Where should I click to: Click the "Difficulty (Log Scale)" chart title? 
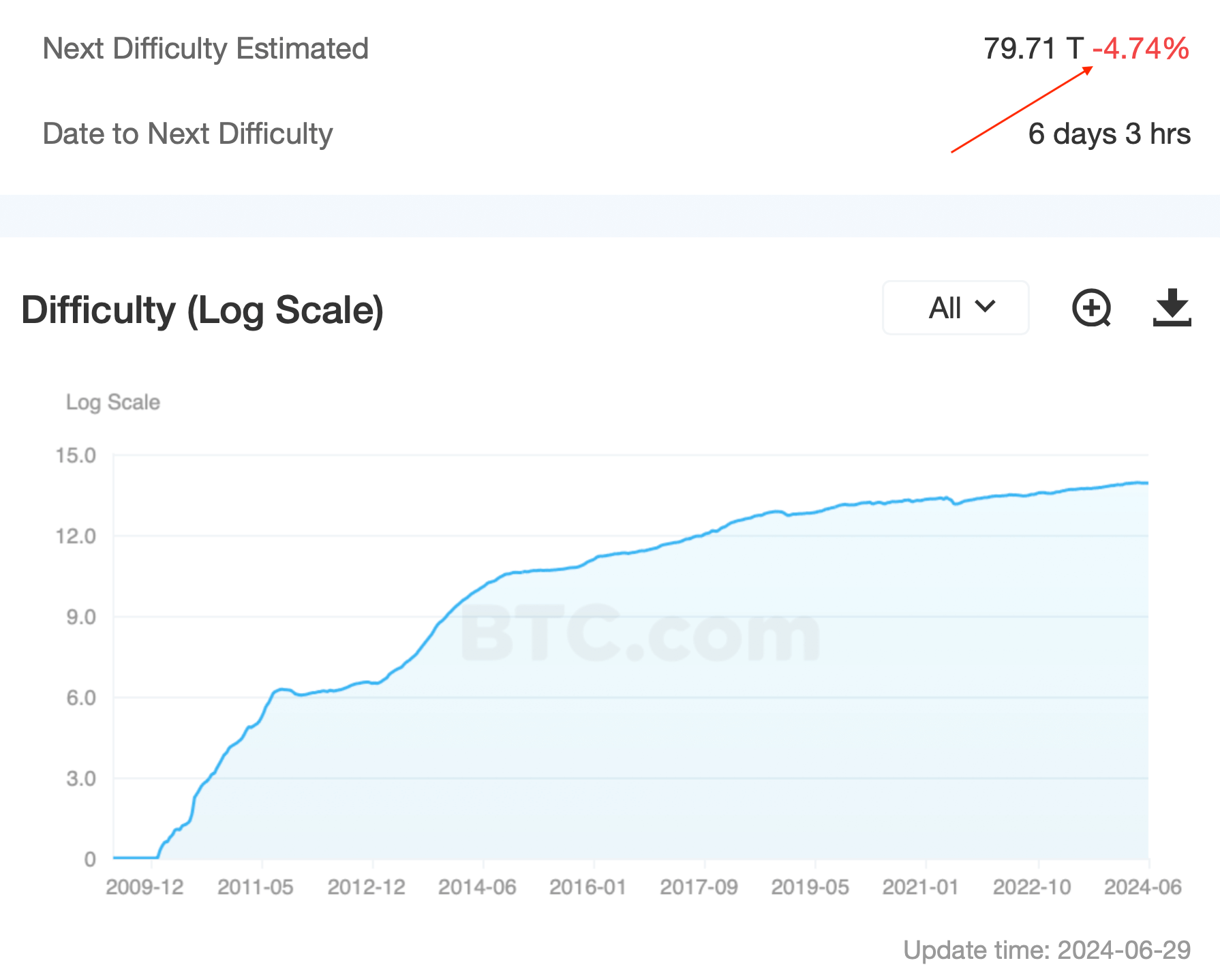click(x=202, y=310)
